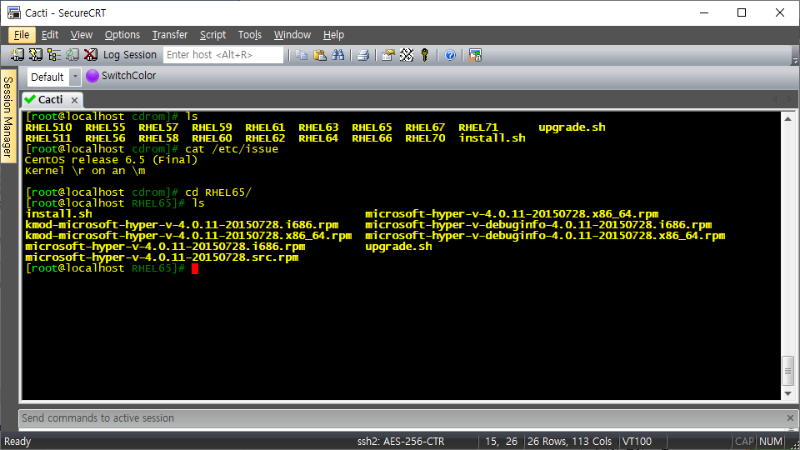Toggle Log Session button
This screenshot has height=450, width=800.
click(x=130, y=55)
